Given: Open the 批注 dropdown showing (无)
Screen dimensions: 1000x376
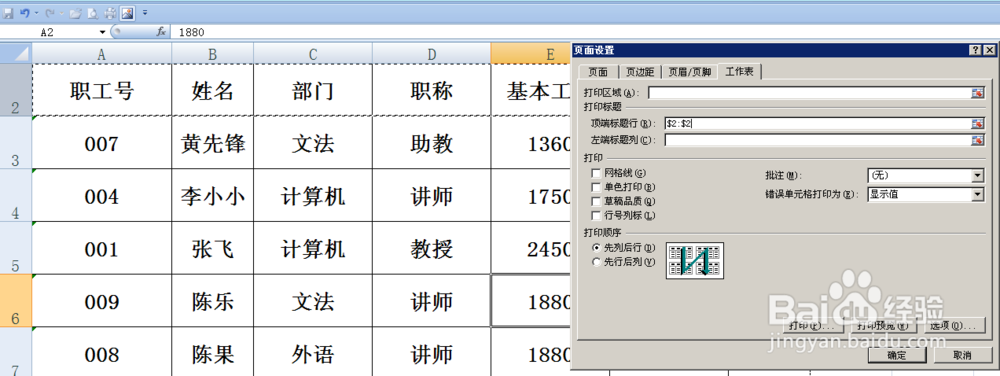Looking at the screenshot, I should 926,175.
